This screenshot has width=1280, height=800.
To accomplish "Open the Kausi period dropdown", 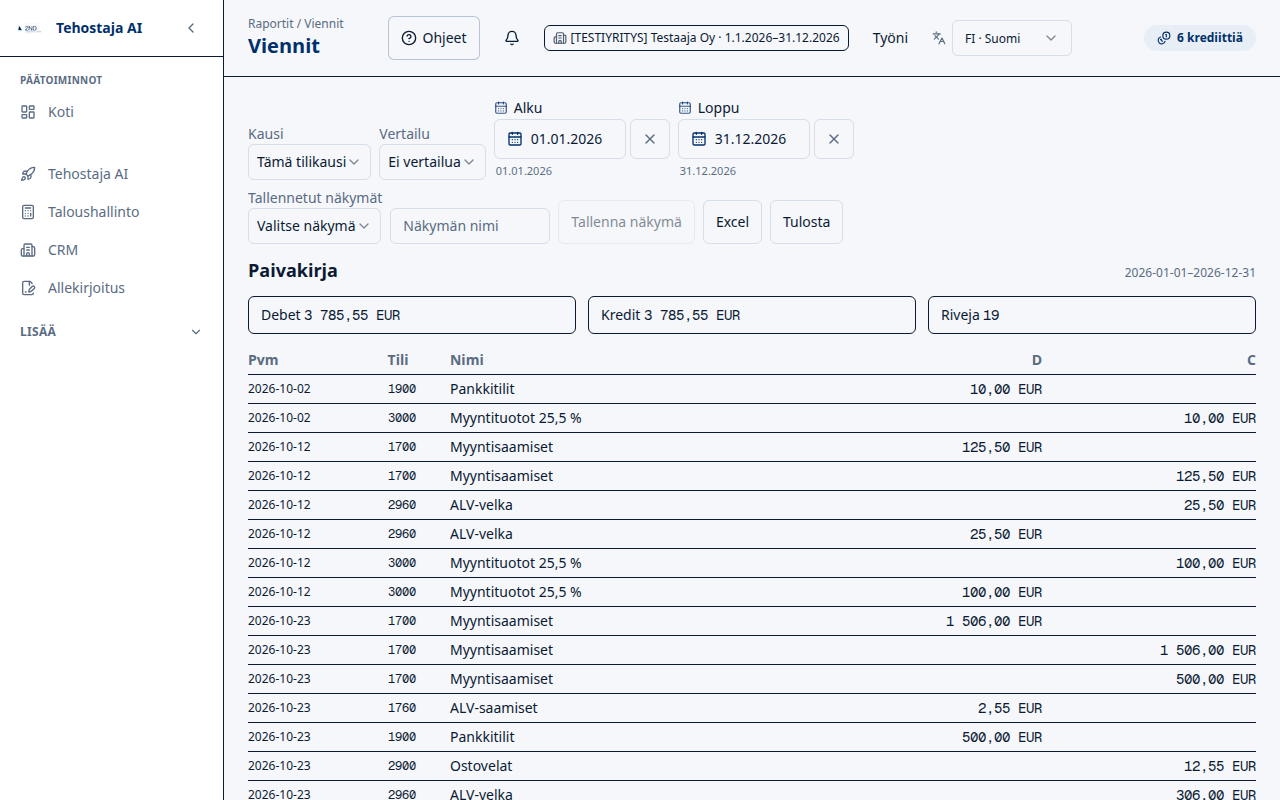I will pyautogui.click(x=309, y=162).
